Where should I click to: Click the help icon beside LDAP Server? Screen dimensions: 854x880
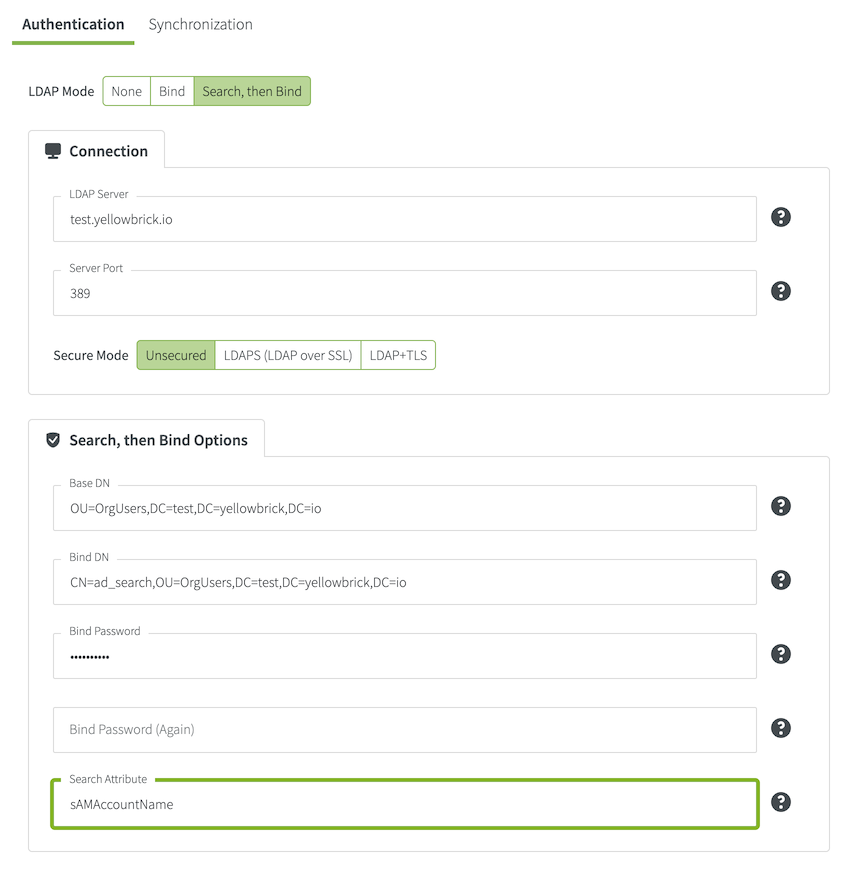[x=781, y=217]
